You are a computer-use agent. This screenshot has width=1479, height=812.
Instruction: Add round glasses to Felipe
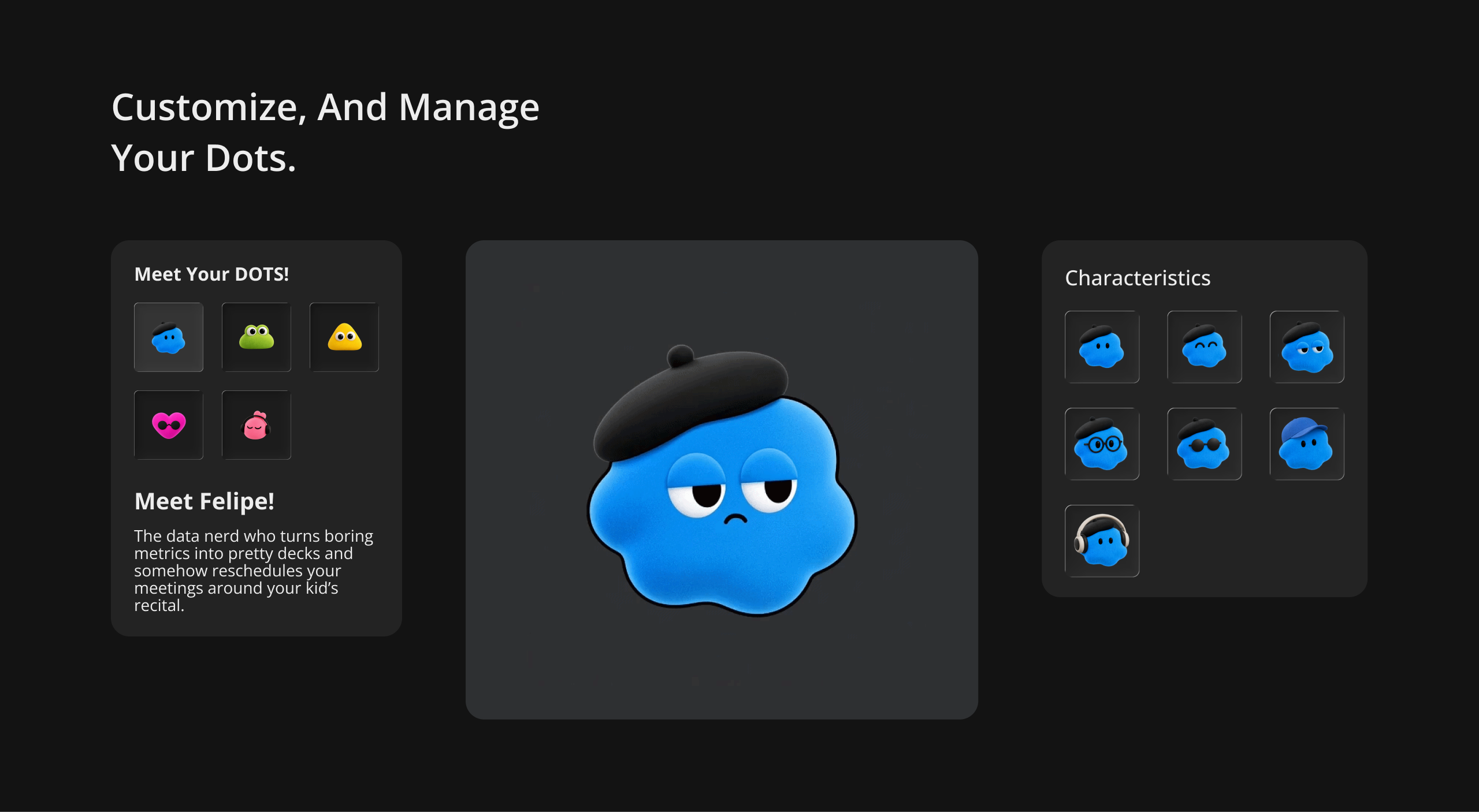pos(1102,444)
